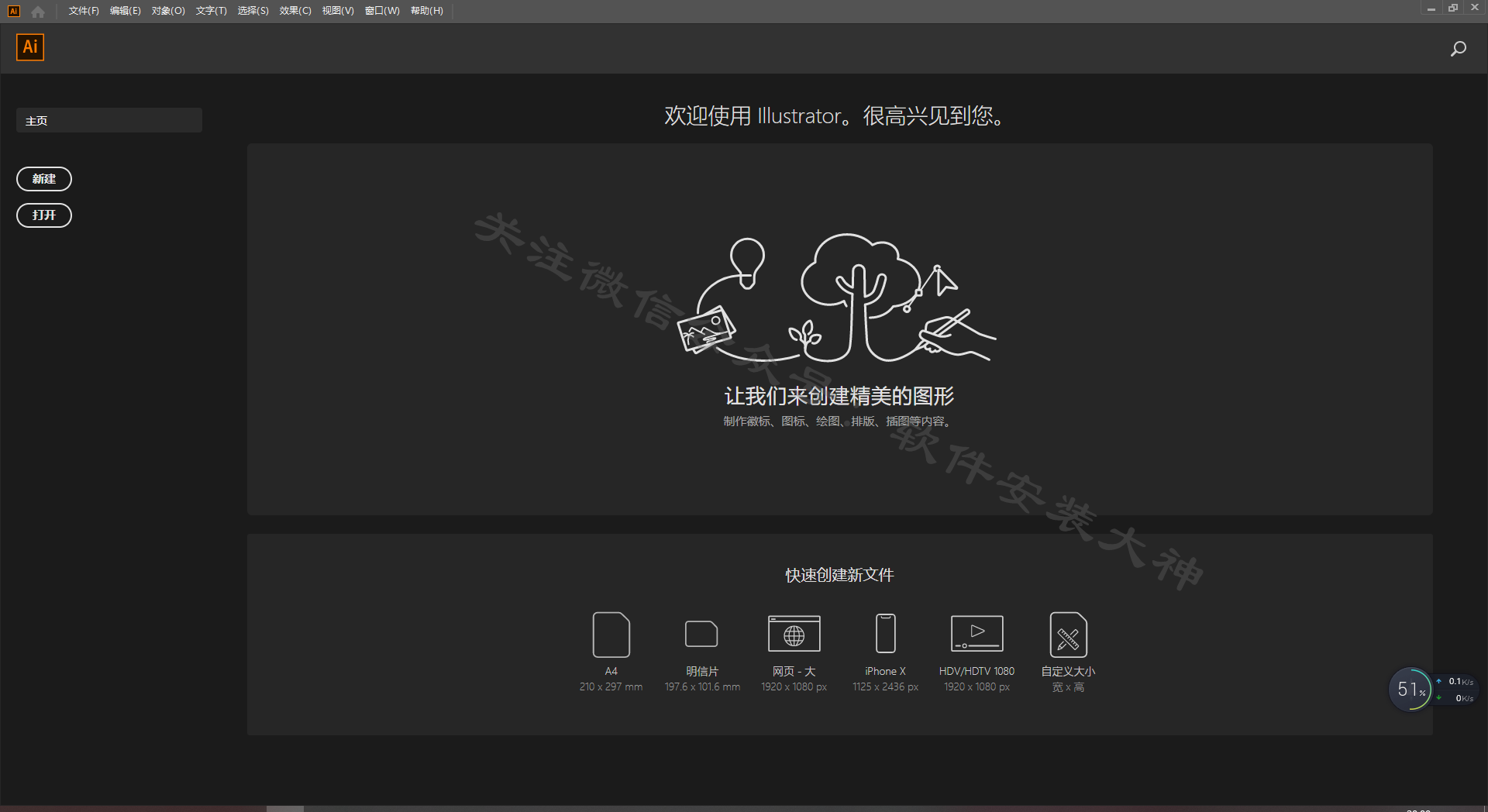Screen dimensions: 1488x812
Task: Click the Home icon in the menu bar
Action: (x=38, y=11)
